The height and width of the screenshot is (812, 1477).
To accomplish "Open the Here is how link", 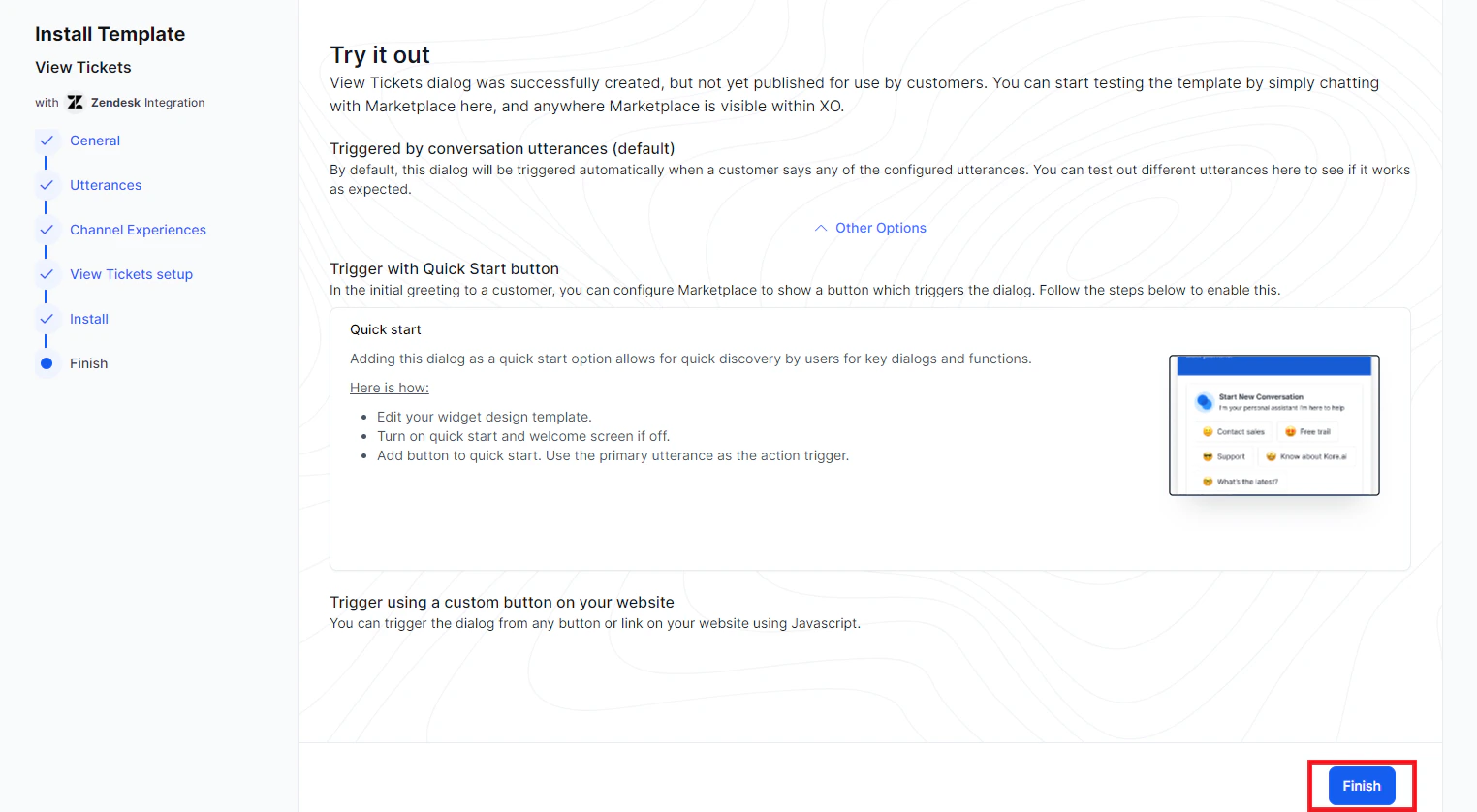I will [x=389, y=387].
